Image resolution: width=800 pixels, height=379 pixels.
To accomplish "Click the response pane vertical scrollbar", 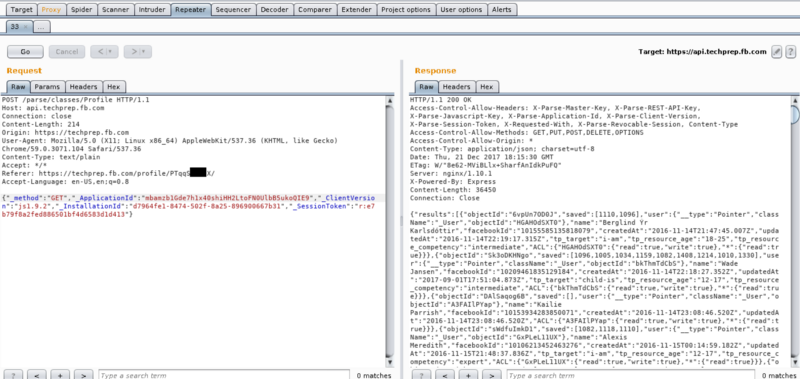I will click(x=795, y=231).
